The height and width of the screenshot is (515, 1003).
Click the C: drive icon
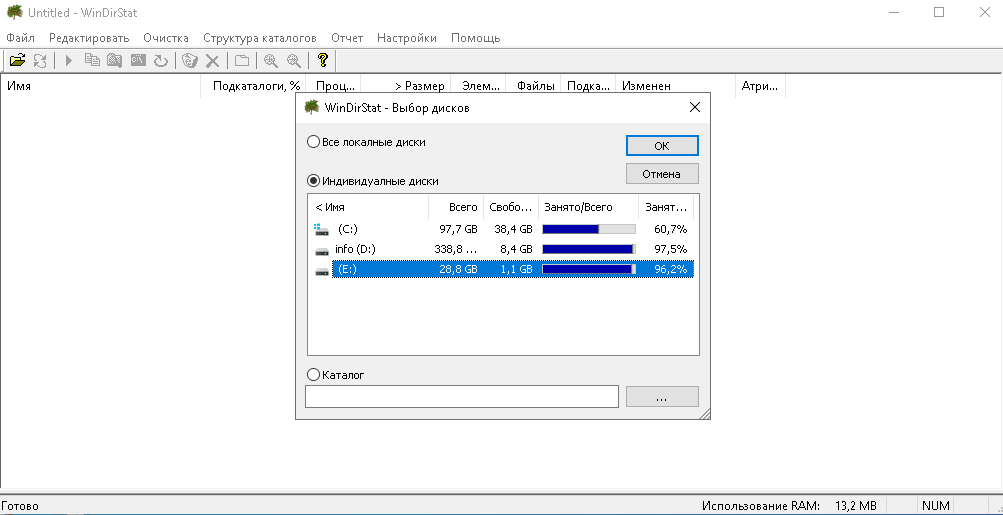coord(322,229)
